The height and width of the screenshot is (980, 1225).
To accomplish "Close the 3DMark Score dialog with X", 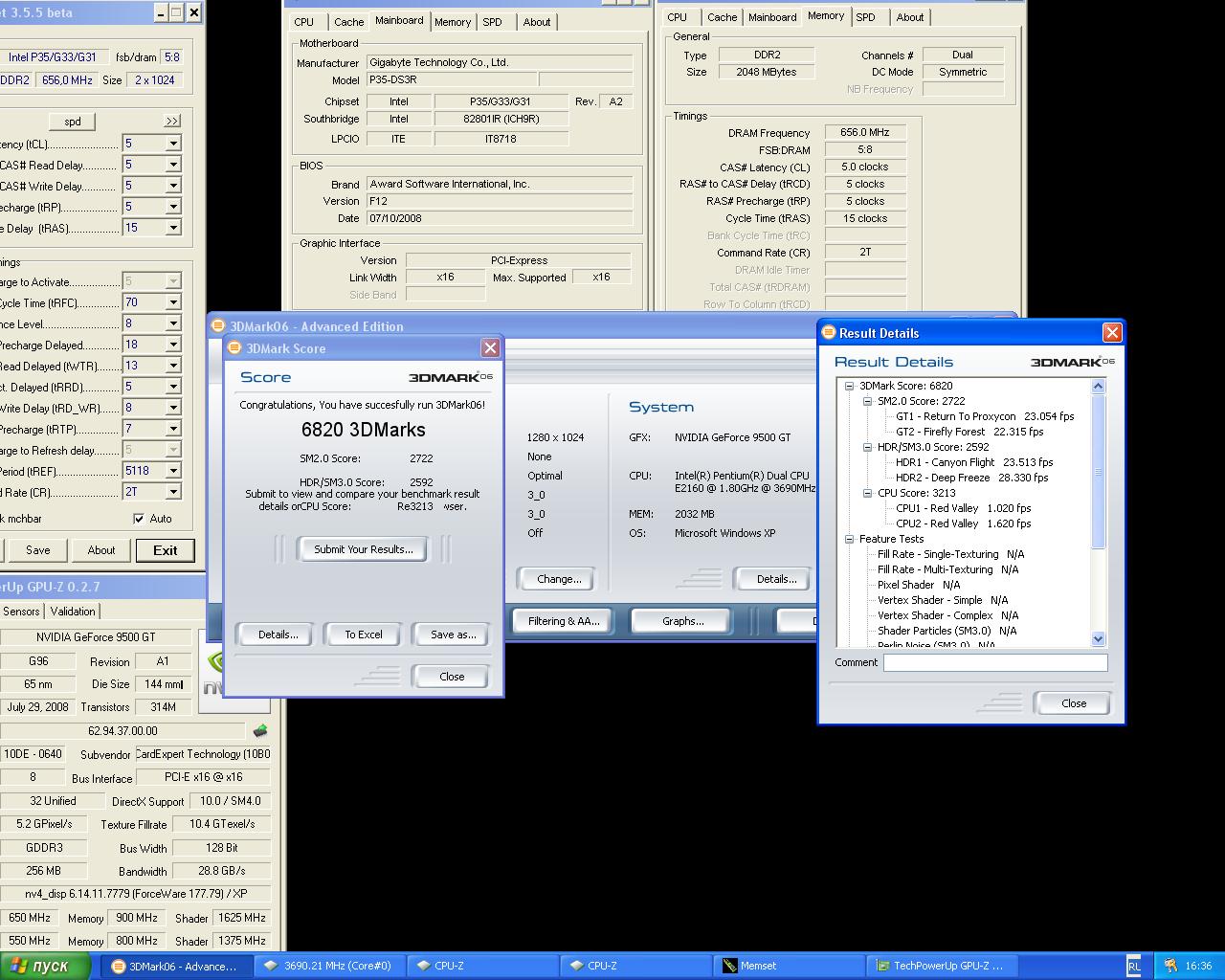I will [x=490, y=348].
